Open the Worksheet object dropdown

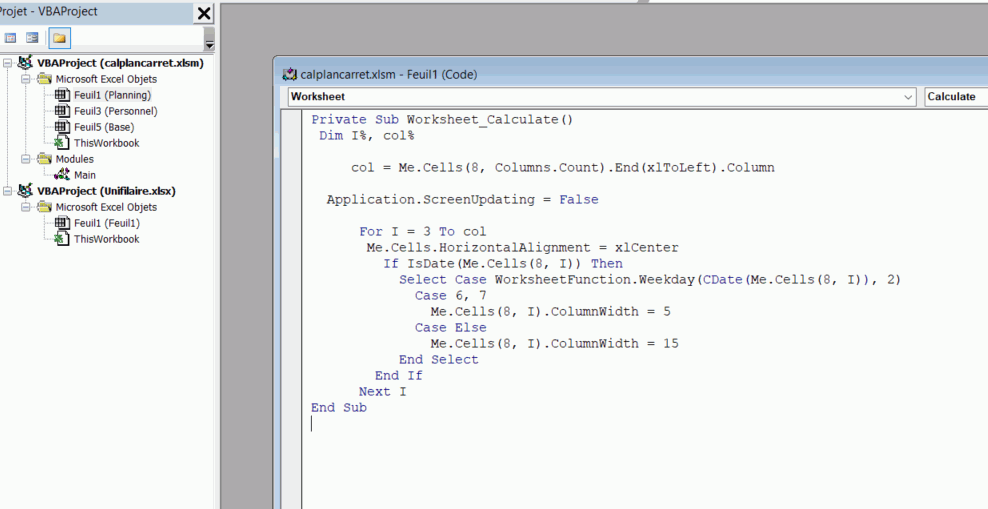tap(908, 97)
